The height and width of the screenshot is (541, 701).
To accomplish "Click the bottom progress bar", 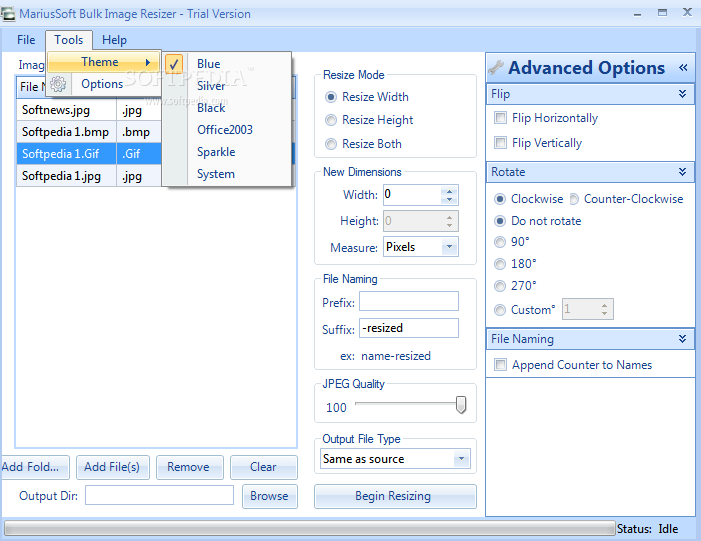I will [309, 528].
